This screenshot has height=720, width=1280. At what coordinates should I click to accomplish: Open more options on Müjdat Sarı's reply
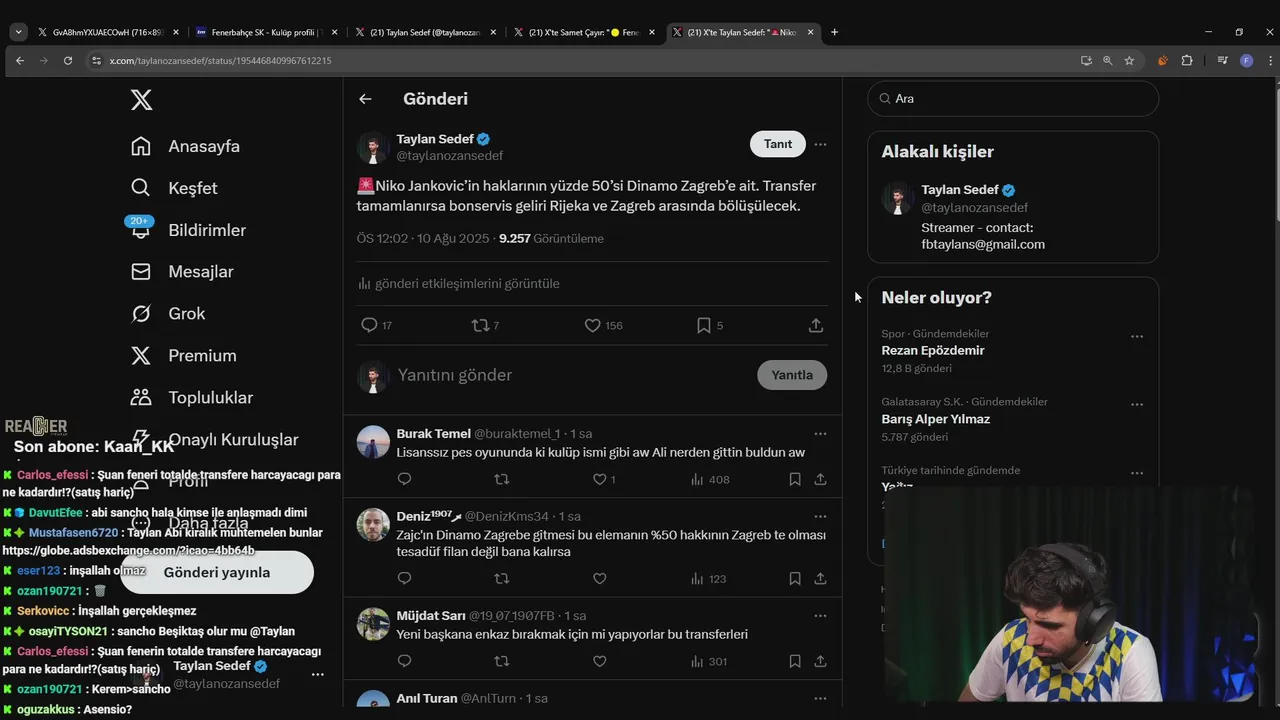(820, 616)
